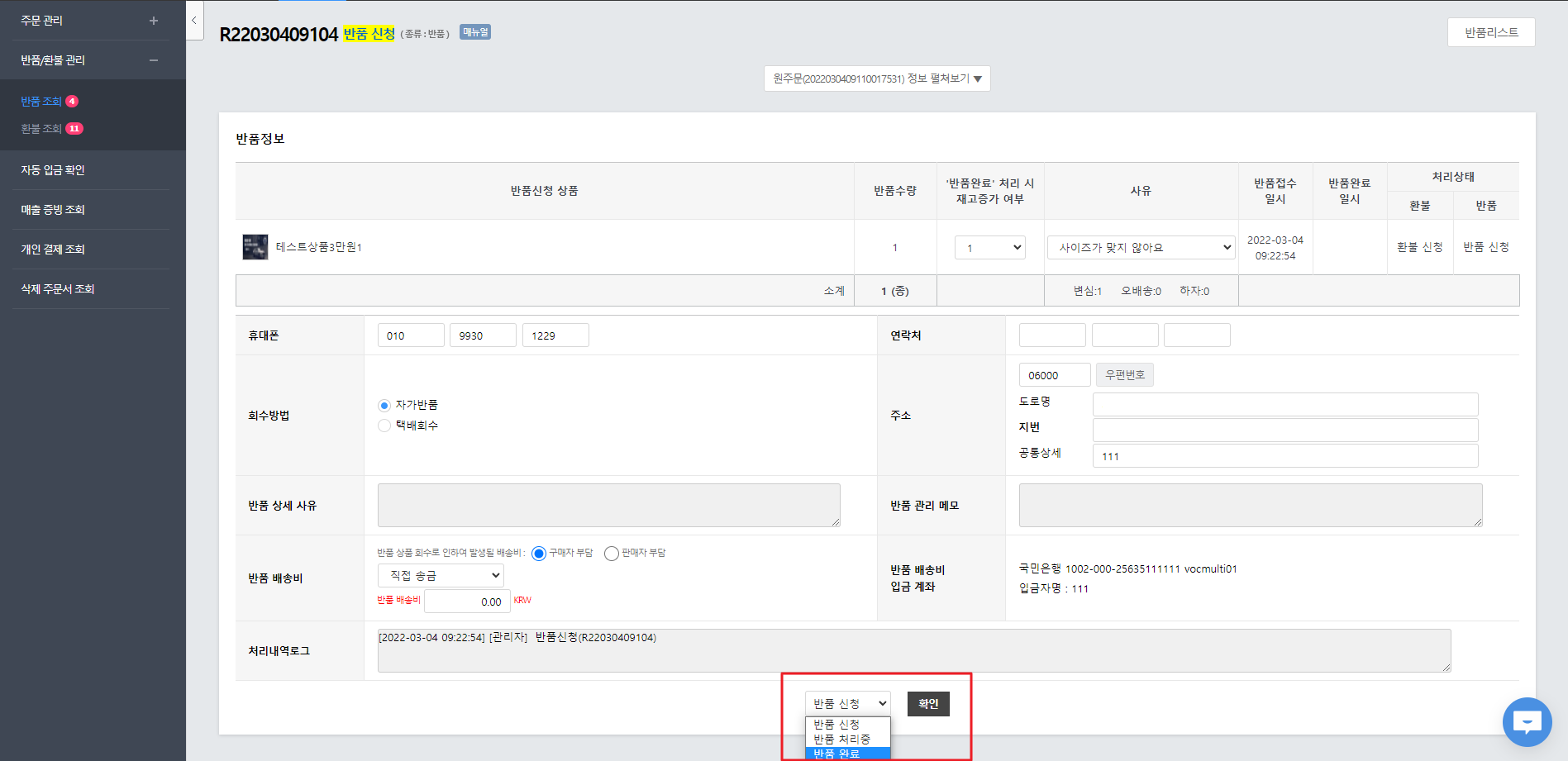This screenshot has height=761, width=1568.
Task: Choose 구매자 부담 for return shipping cost
Action: [x=539, y=554]
